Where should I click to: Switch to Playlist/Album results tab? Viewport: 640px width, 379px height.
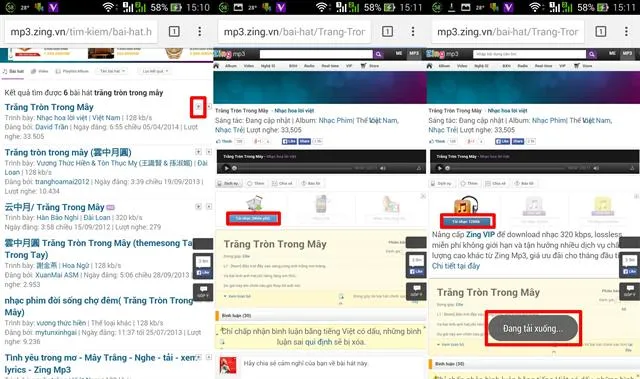point(72,71)
